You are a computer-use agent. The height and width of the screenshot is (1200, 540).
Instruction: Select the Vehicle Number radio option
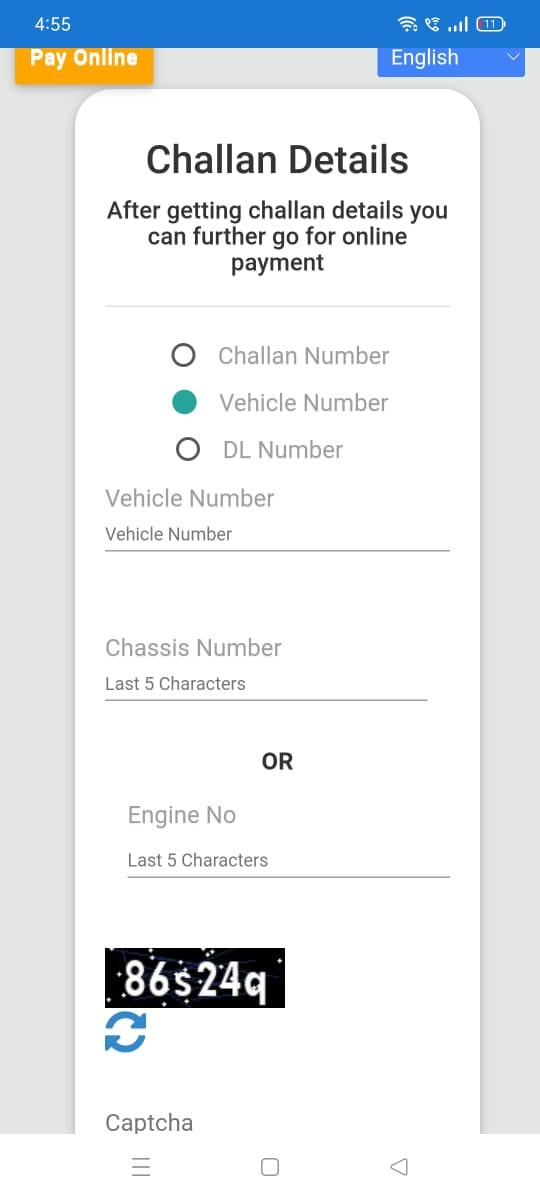[x=184, y=402]
